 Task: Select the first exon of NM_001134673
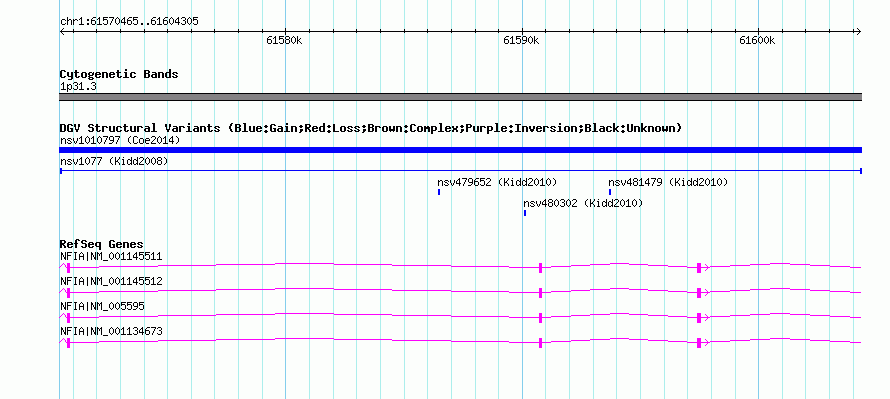[x=68, y=343]
